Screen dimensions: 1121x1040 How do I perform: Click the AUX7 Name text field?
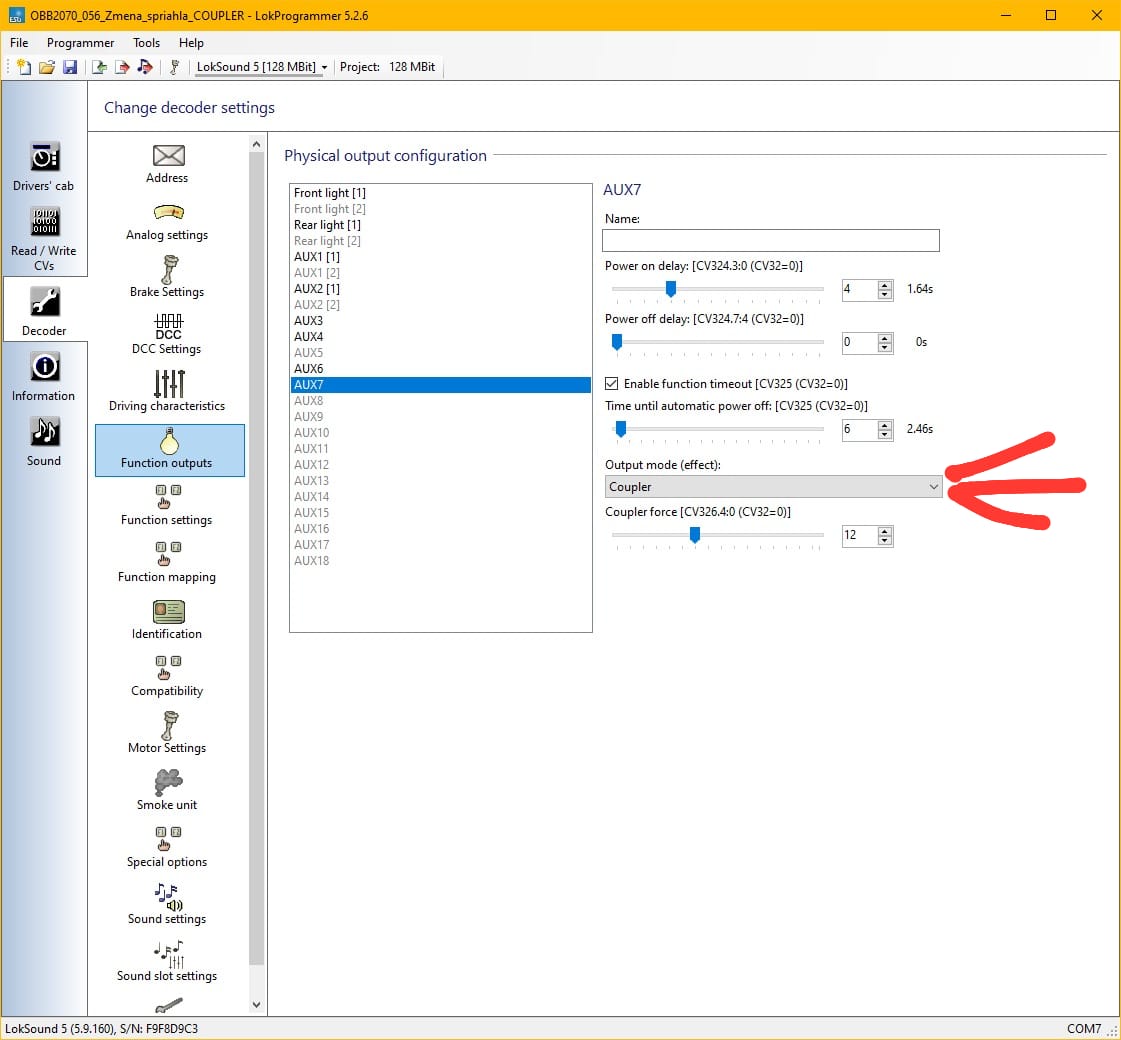pos(770,240)
